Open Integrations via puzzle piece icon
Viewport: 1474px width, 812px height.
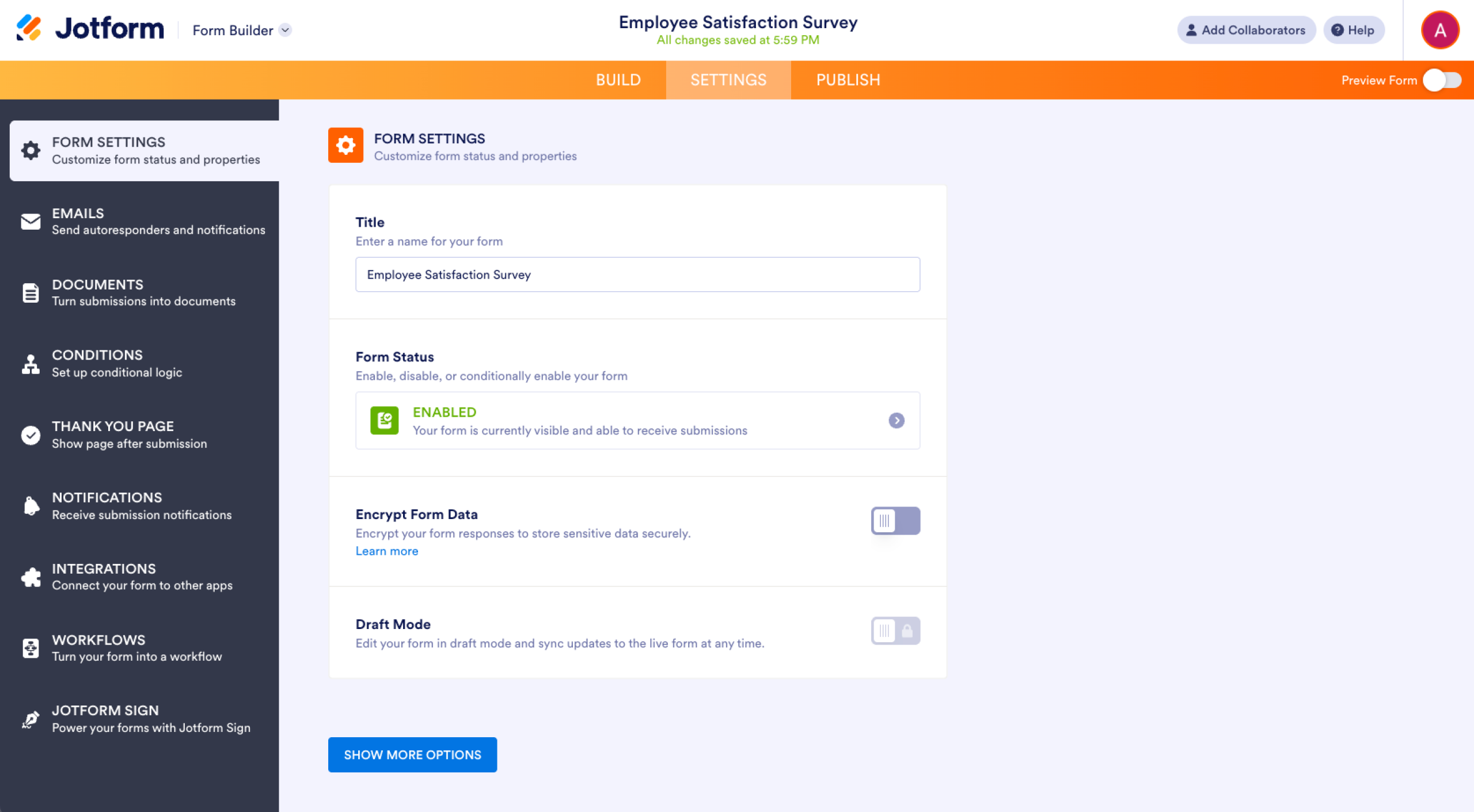point(30,576)
